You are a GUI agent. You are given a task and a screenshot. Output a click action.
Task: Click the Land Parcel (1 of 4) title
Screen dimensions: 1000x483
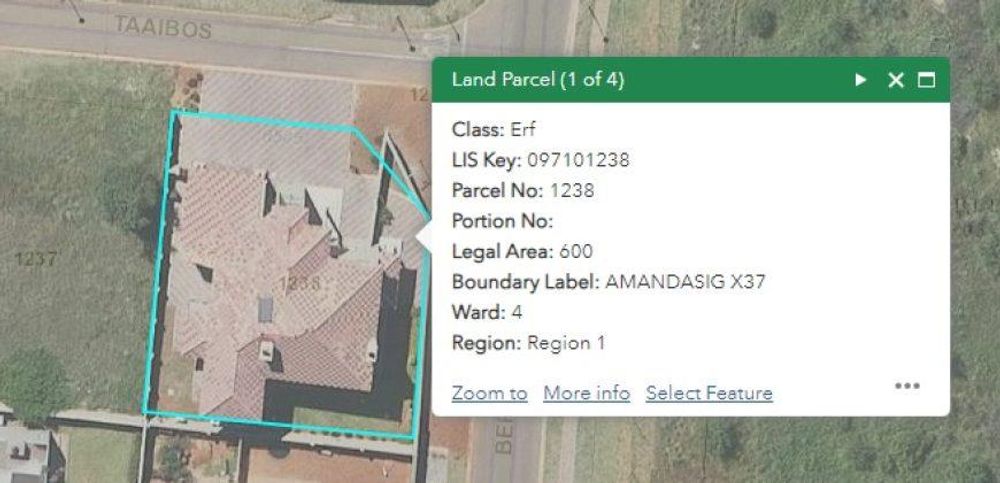[x=538, y=80]
